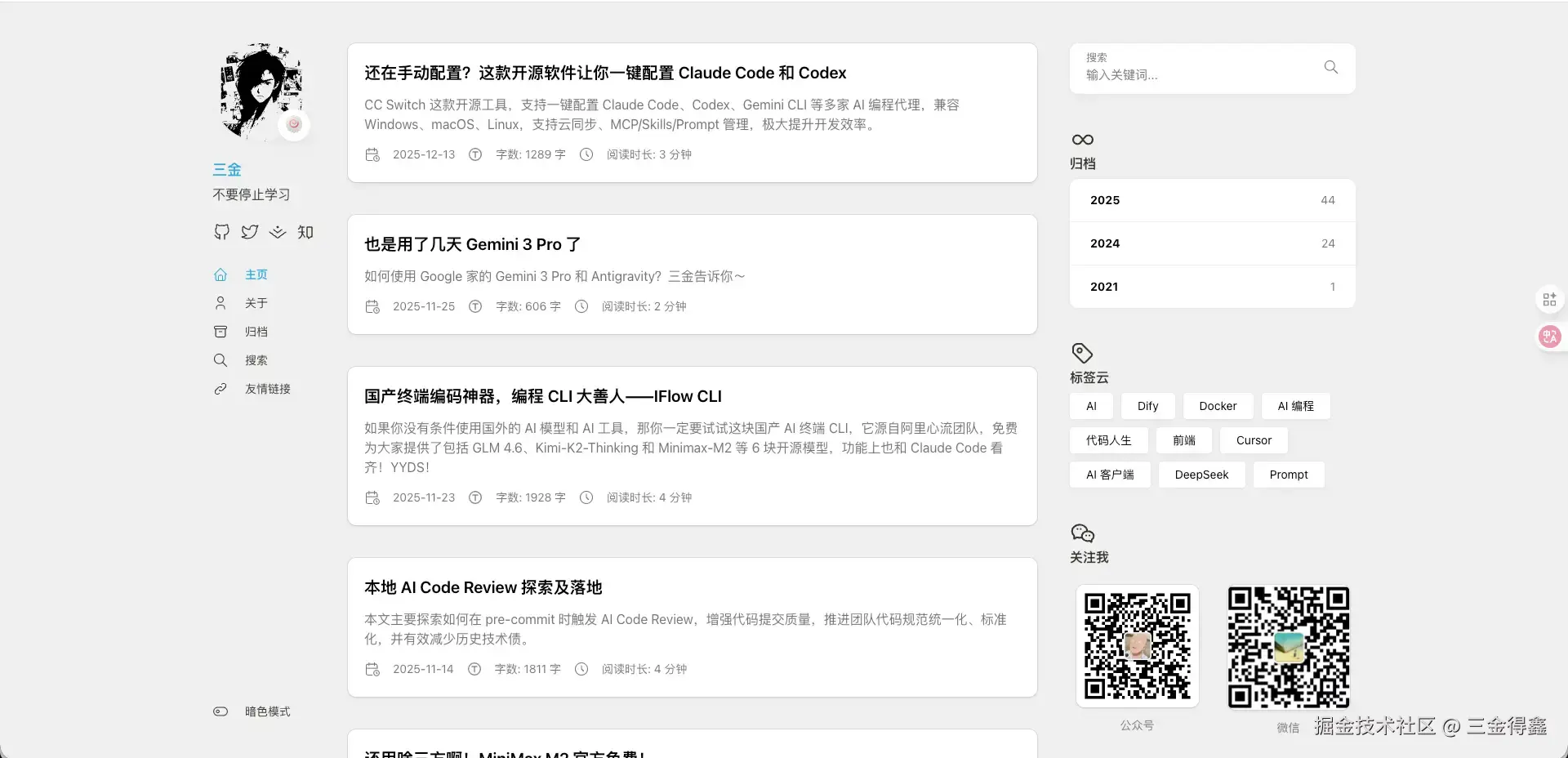Click the pink floating translate icon

(x=1549, y=337)
